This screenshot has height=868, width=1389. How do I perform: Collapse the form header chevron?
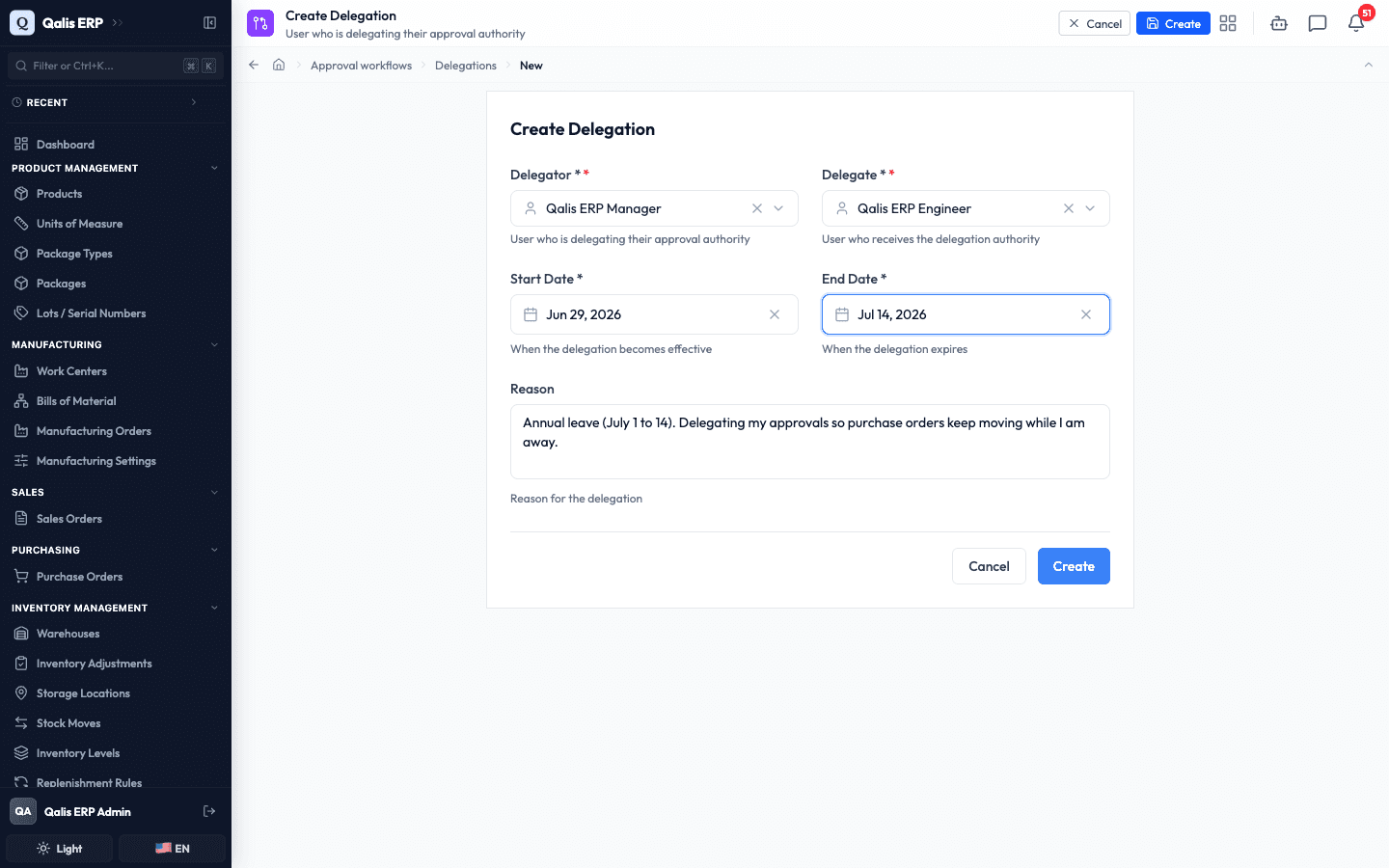pyautogui.click(x=1369, y=65)
